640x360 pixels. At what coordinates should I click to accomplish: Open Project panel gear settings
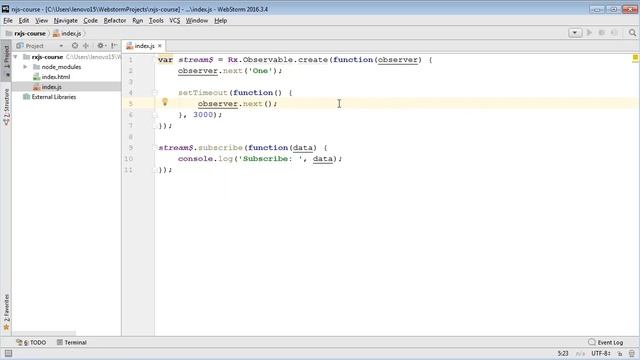(x=101, y=46)
